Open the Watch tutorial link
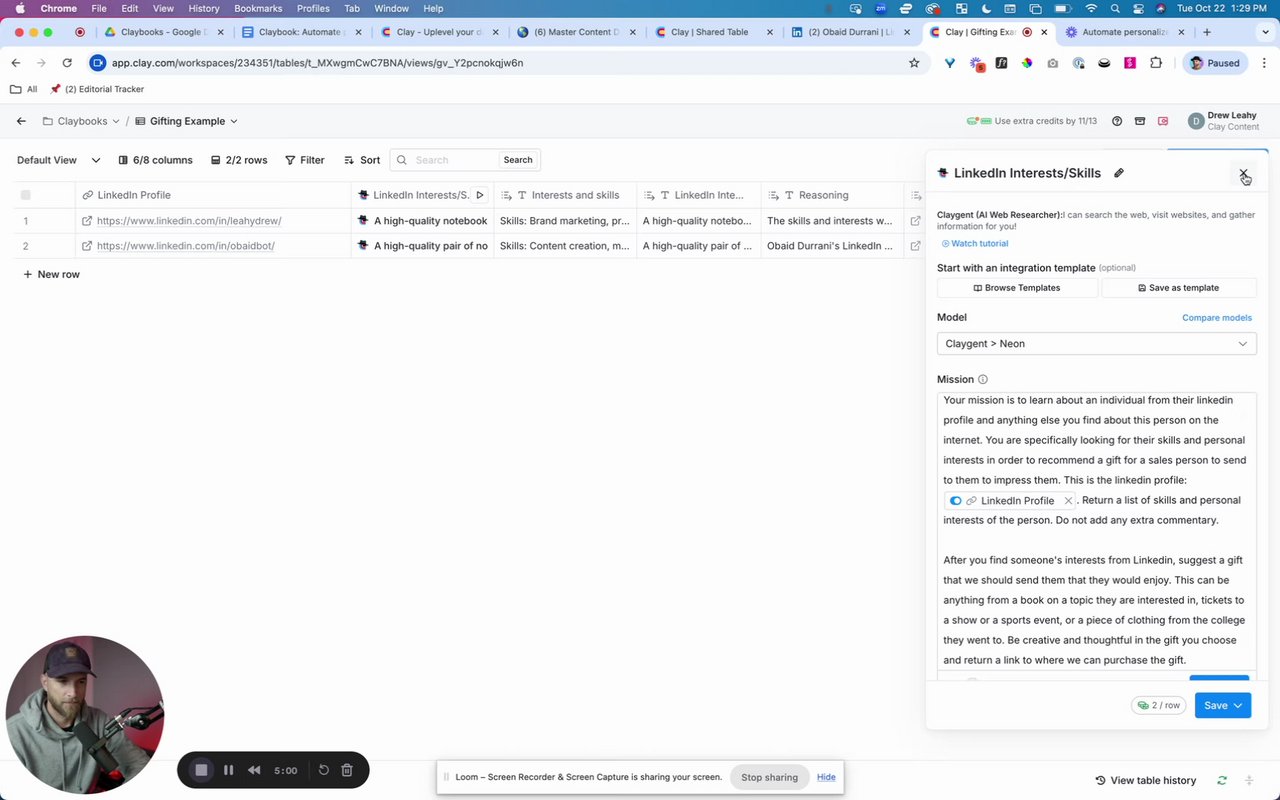 click(x=975, y=244)
